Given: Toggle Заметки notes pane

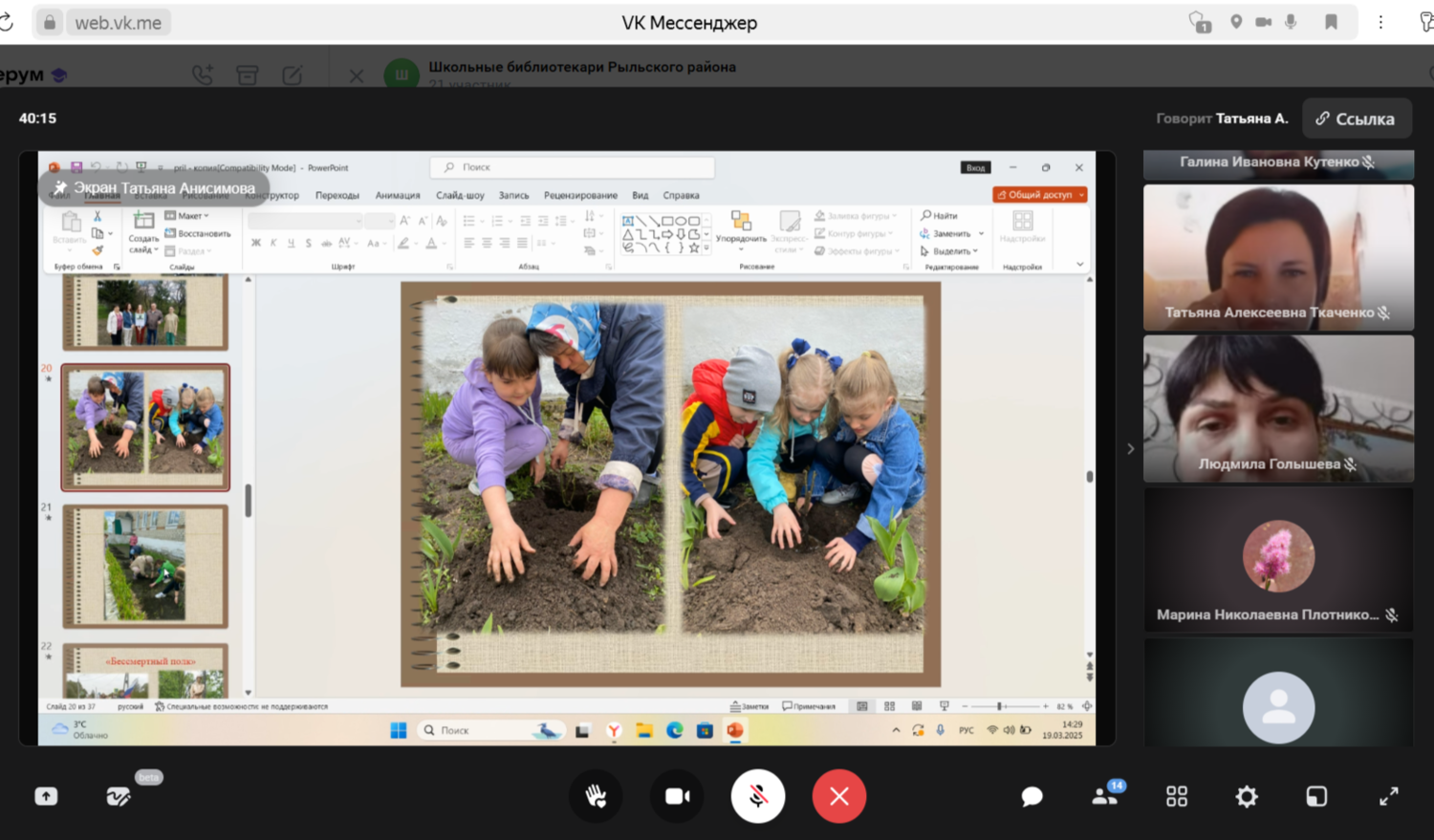Looking at the screenshot, I should pos(750,706).
